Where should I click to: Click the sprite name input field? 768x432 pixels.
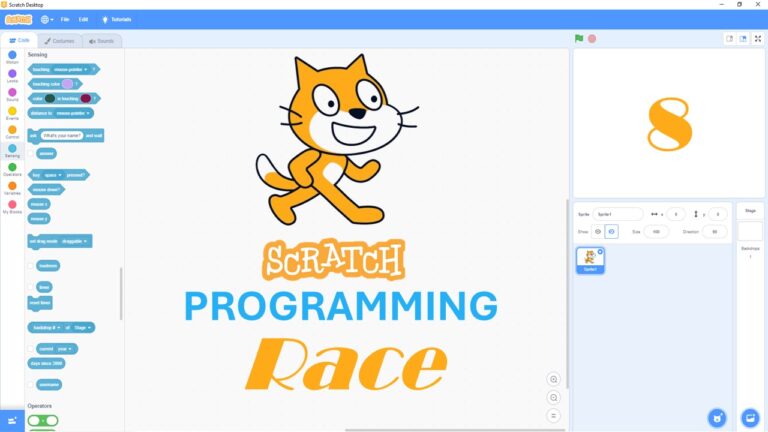618,214
